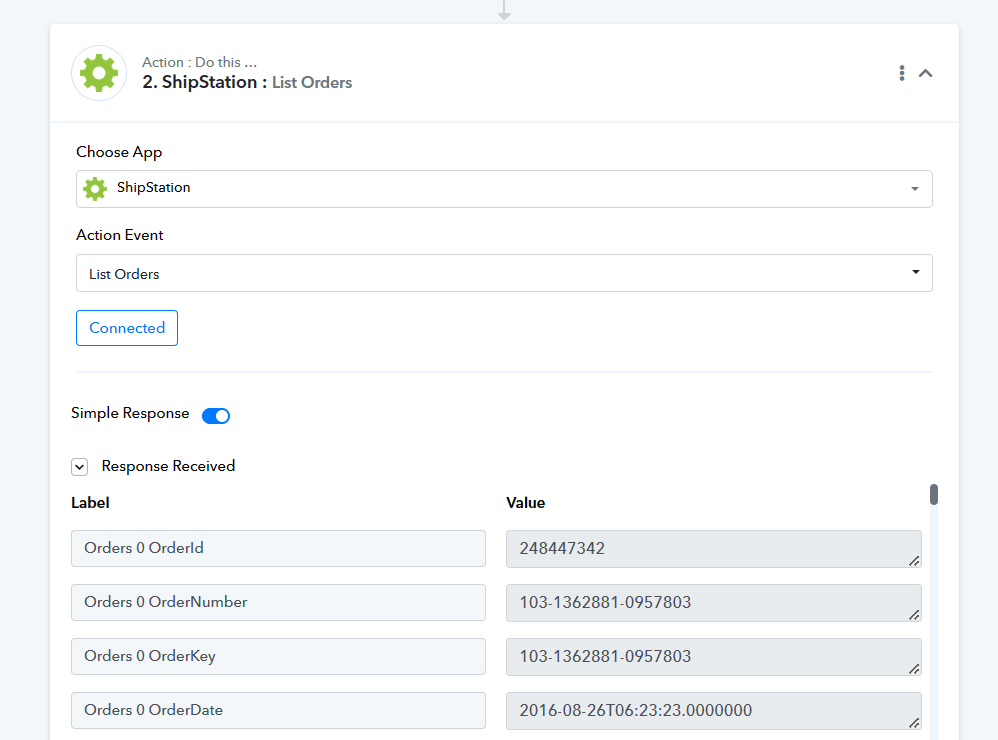Image resolution: width=998 pixels, height=740 pixels.
Task: Click the Orders 0 OrderDate label field
Action: pos(278,711)
